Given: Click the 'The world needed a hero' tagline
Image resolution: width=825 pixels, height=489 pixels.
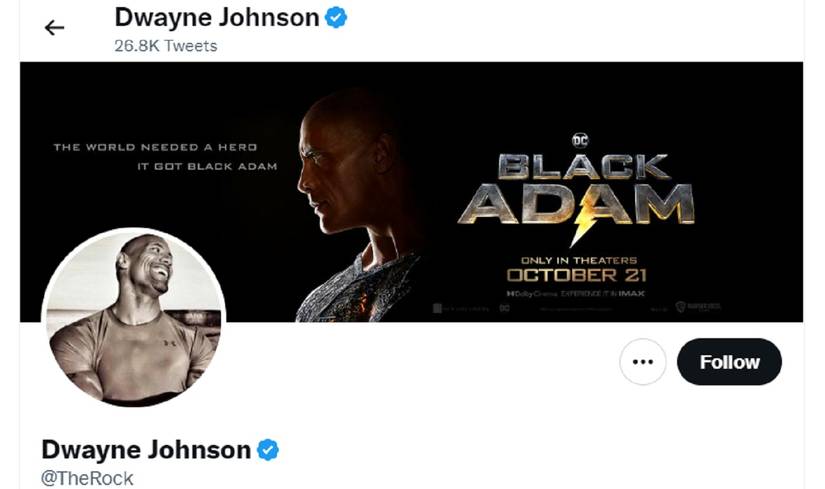Looking at the screenshot, I should click(155, 147).
